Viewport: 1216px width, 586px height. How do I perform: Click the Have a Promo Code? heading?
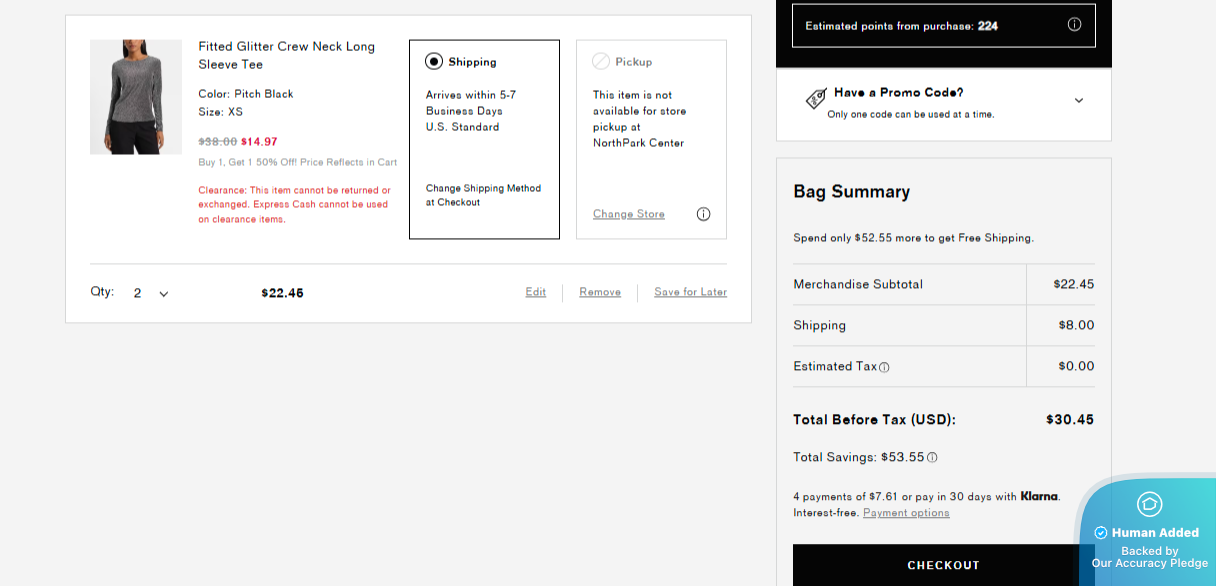coord(898,93)
